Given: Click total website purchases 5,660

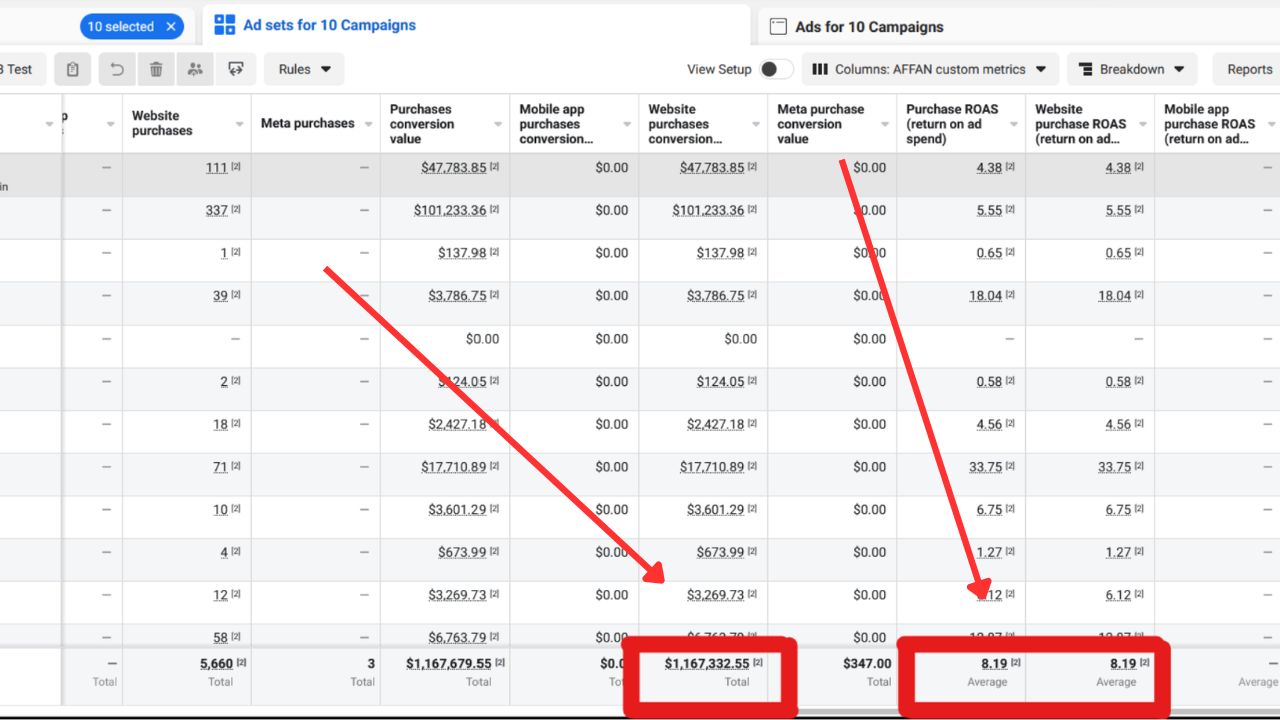Looking at the screenshot, I should tap(216, 663).
